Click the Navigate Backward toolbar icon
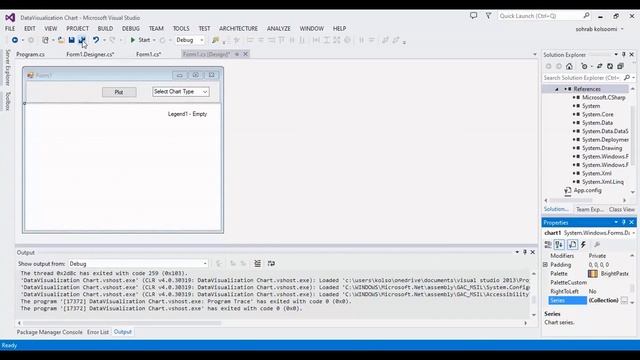The image size is (640, 360). click(15, 40)
